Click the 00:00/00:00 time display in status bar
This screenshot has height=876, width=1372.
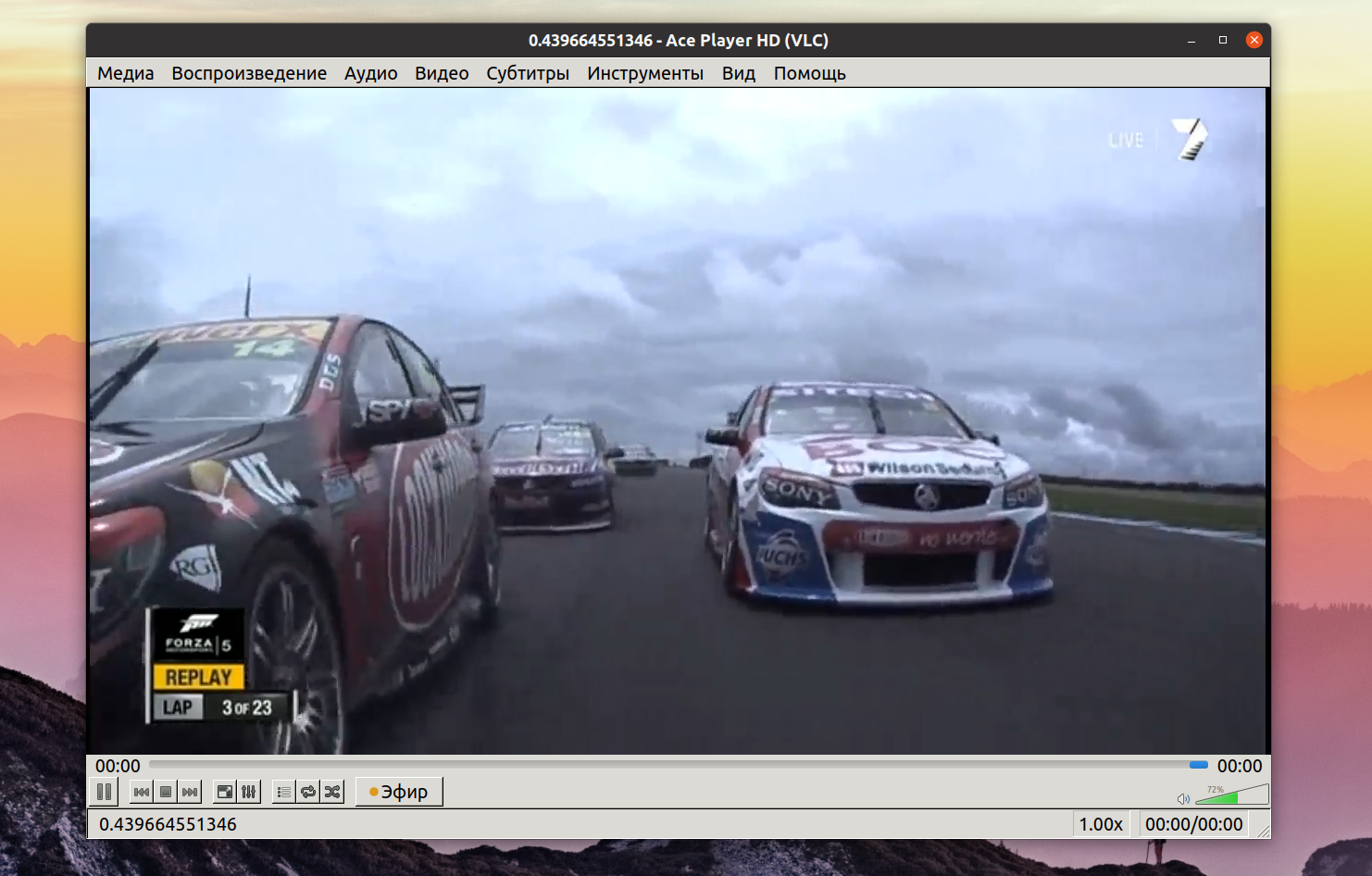coord(1193,824)
